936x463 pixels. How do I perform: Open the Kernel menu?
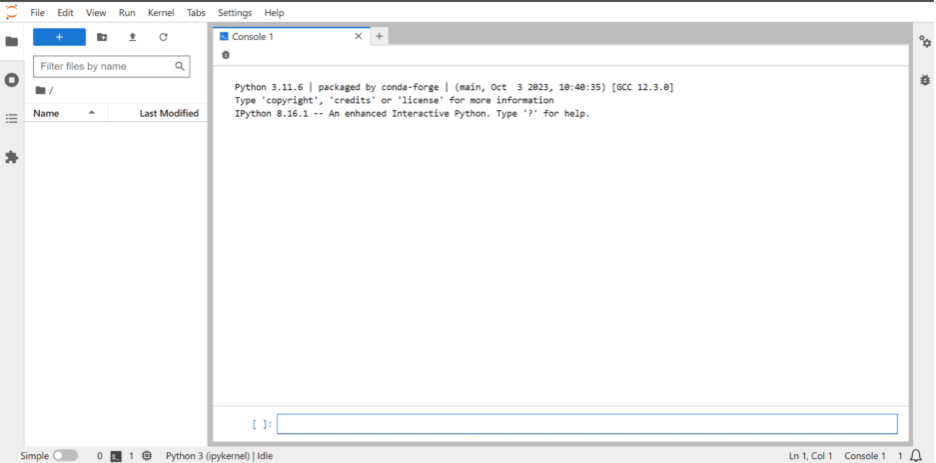tap(161, 13)
